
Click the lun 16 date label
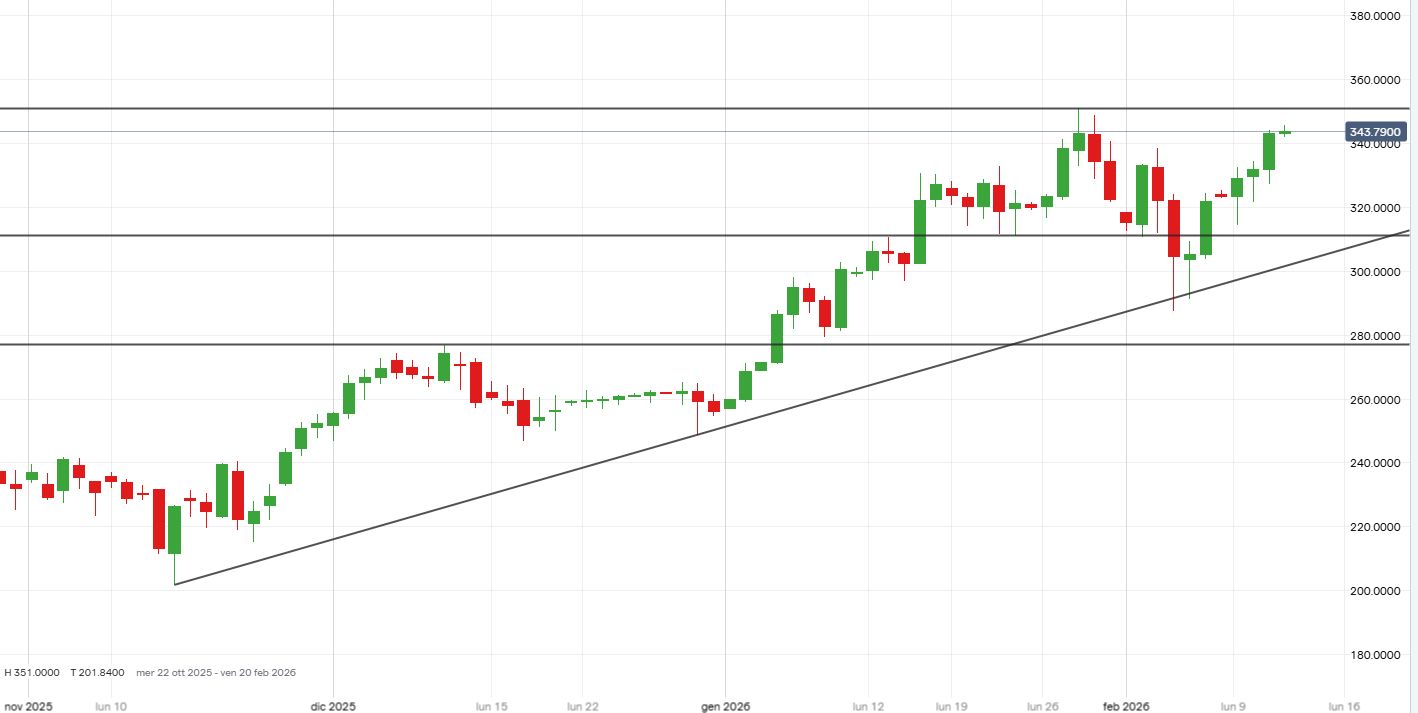point(1342,706)
